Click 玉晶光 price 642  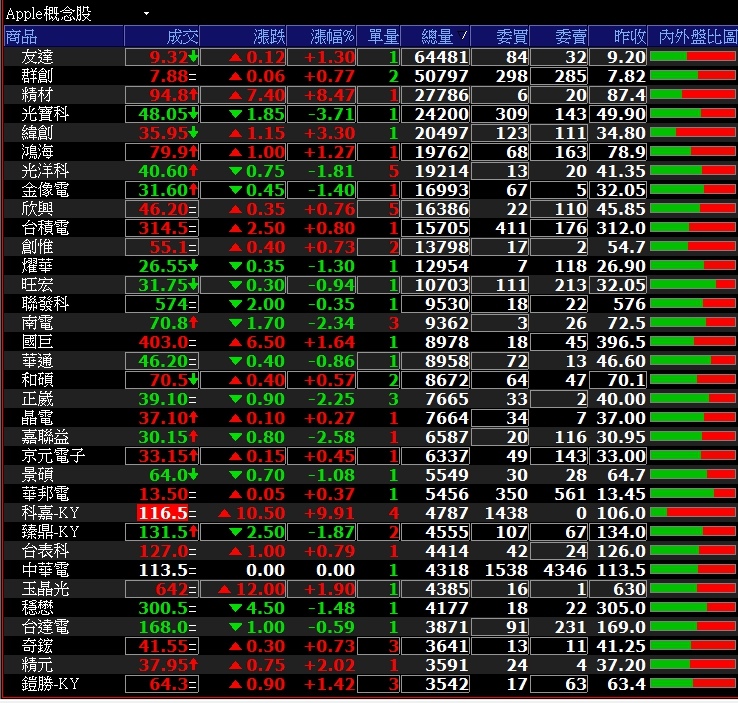172,589
